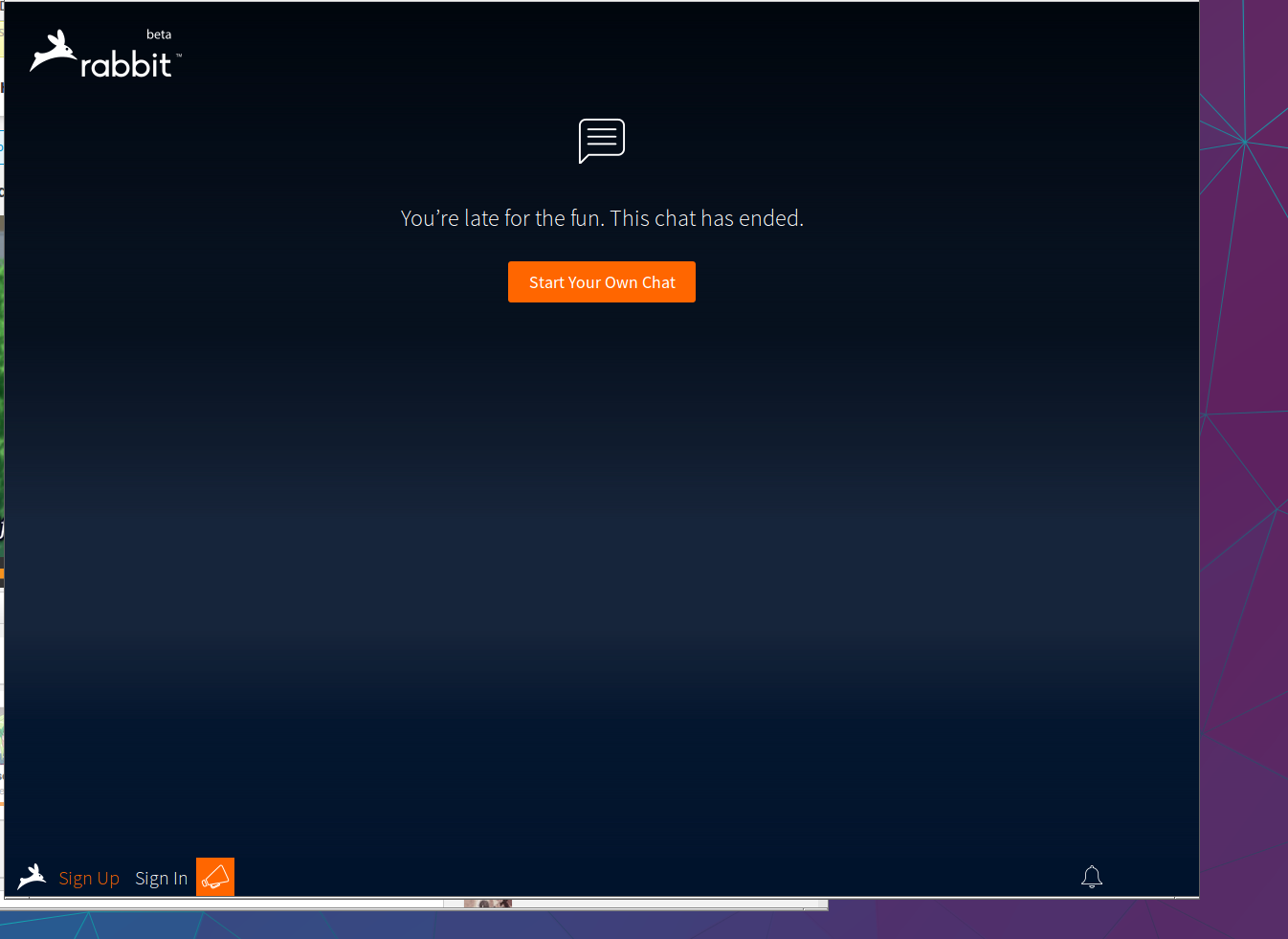Start your own chat

(x=602, y=282)
